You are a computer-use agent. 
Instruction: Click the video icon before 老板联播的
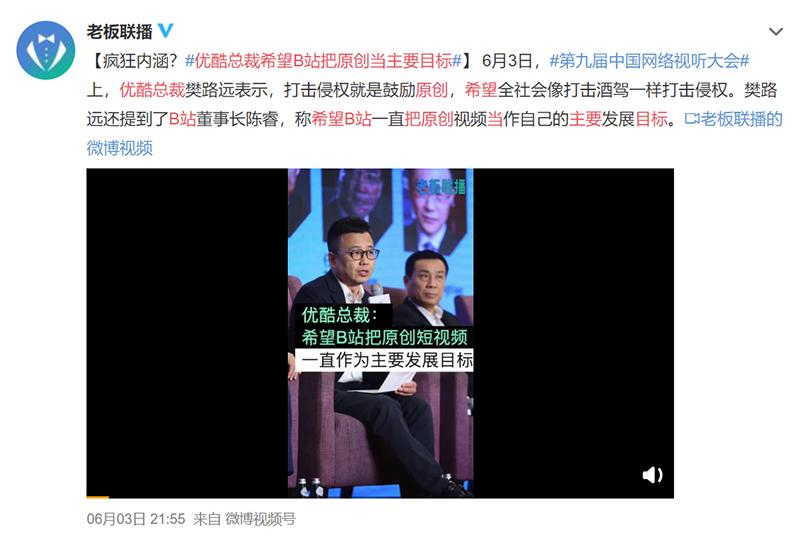coord(691,119)
